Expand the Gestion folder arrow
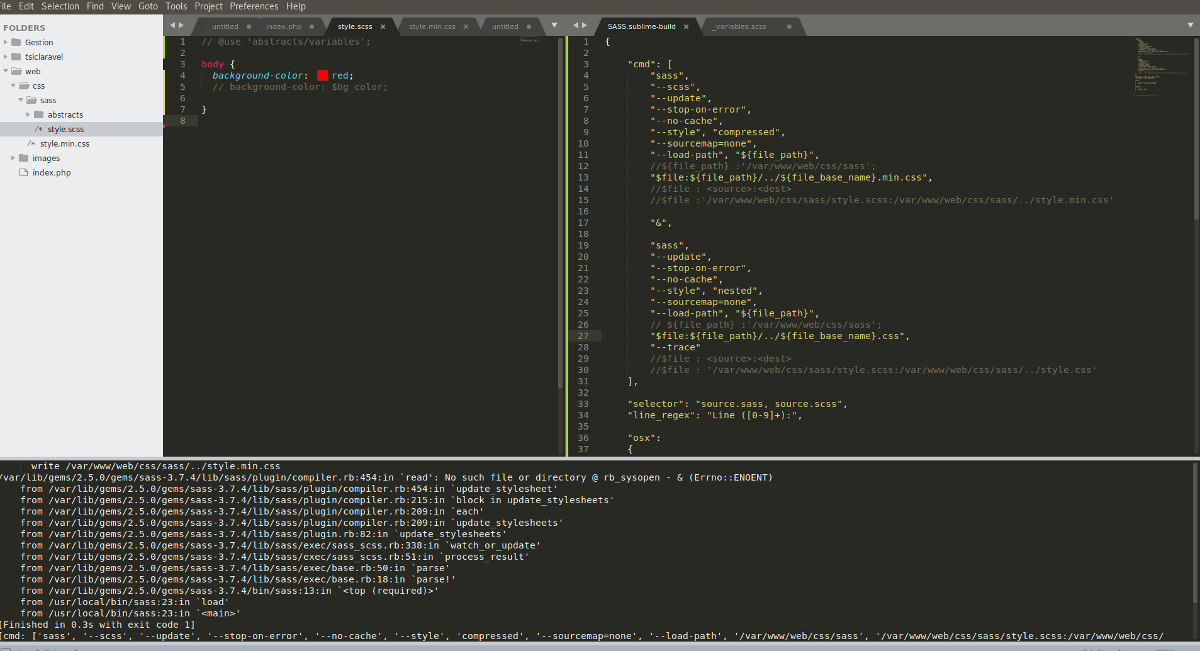The image size is (1200, 651). click(6, 43)
